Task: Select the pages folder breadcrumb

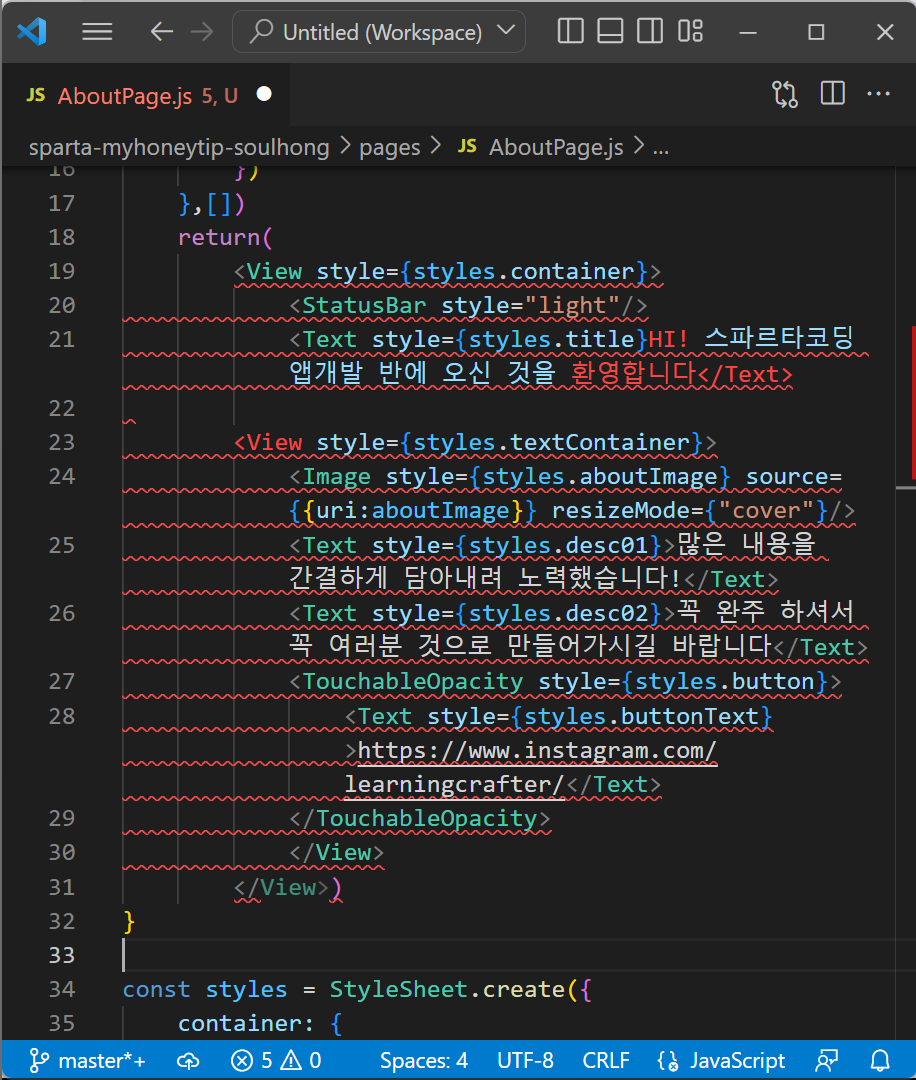Action: pyautogui.click(x=390, y=147)
